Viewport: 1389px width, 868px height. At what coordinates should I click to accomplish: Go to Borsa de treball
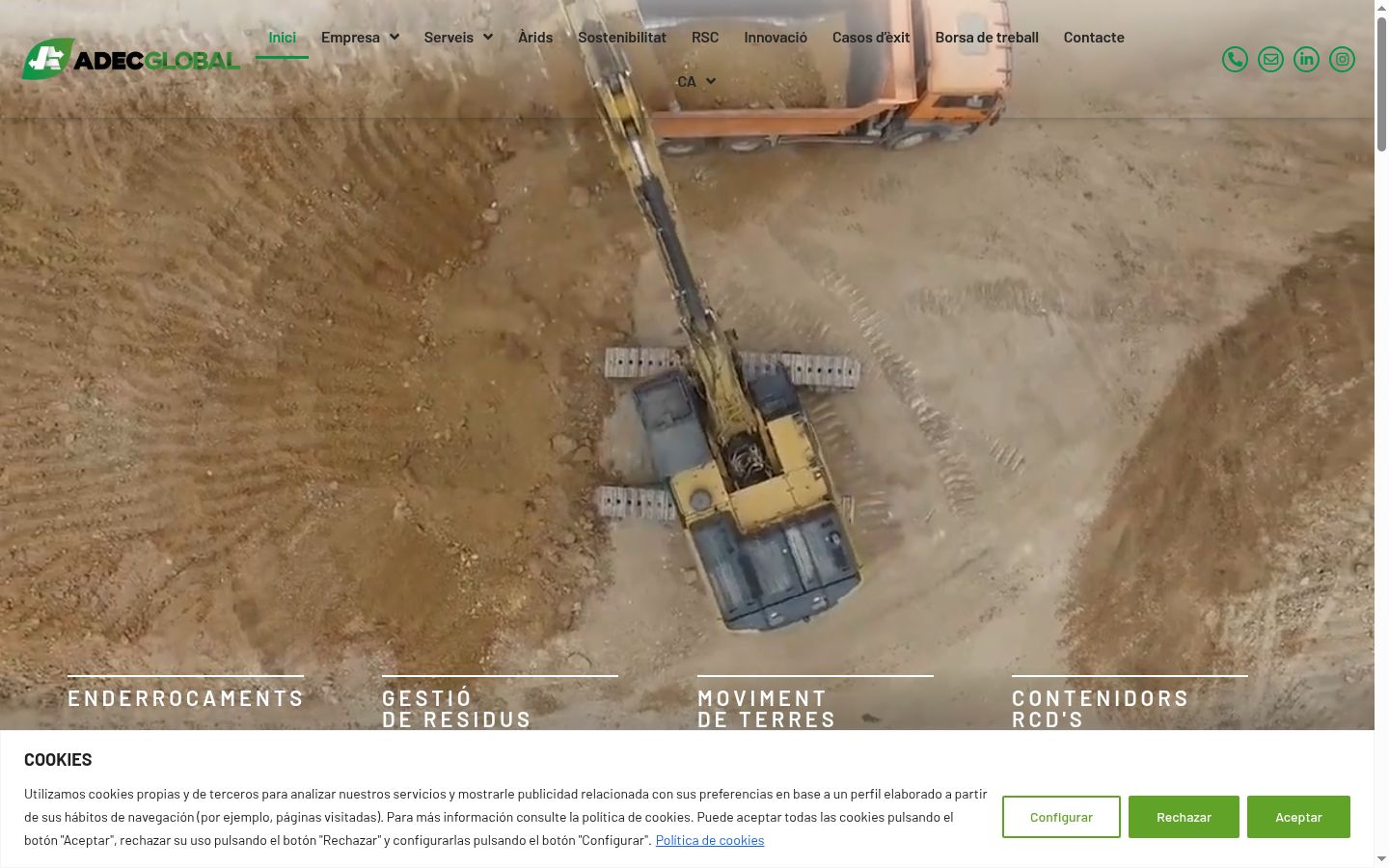click(987, 38)
